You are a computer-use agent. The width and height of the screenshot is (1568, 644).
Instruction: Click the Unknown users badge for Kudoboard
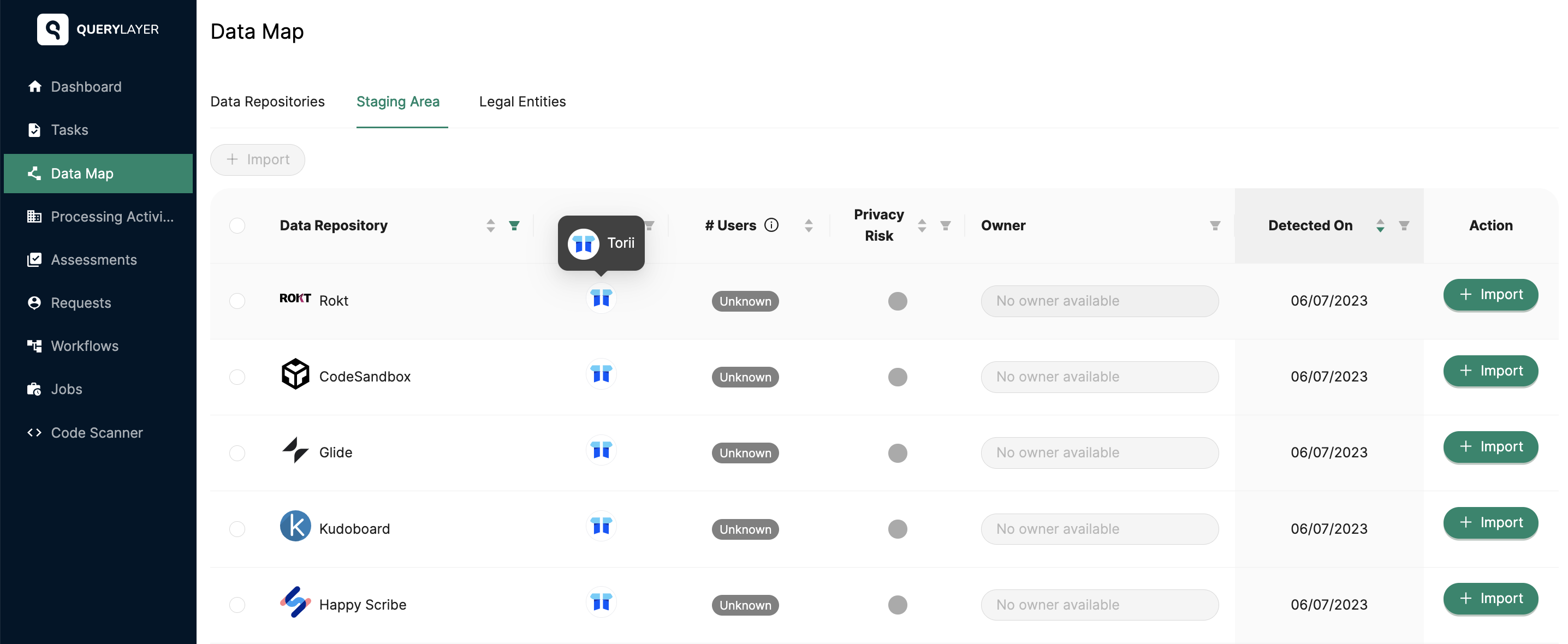pos(745,529)
